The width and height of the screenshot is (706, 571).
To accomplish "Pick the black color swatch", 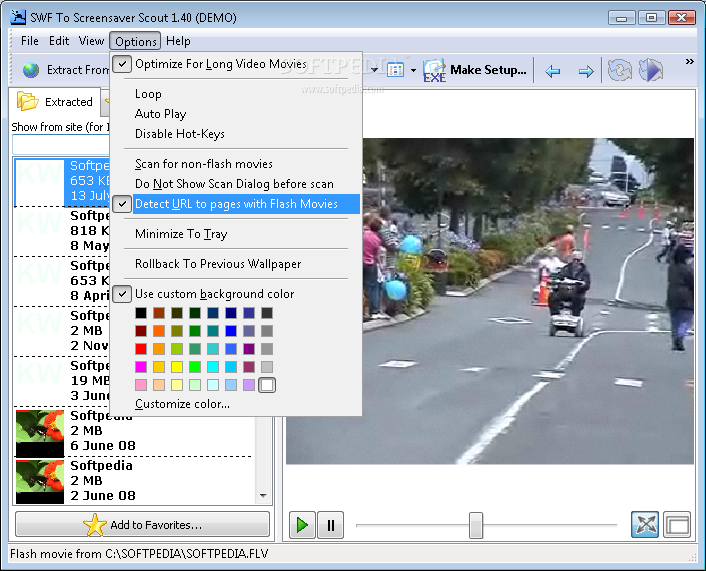I will [141, 313].
